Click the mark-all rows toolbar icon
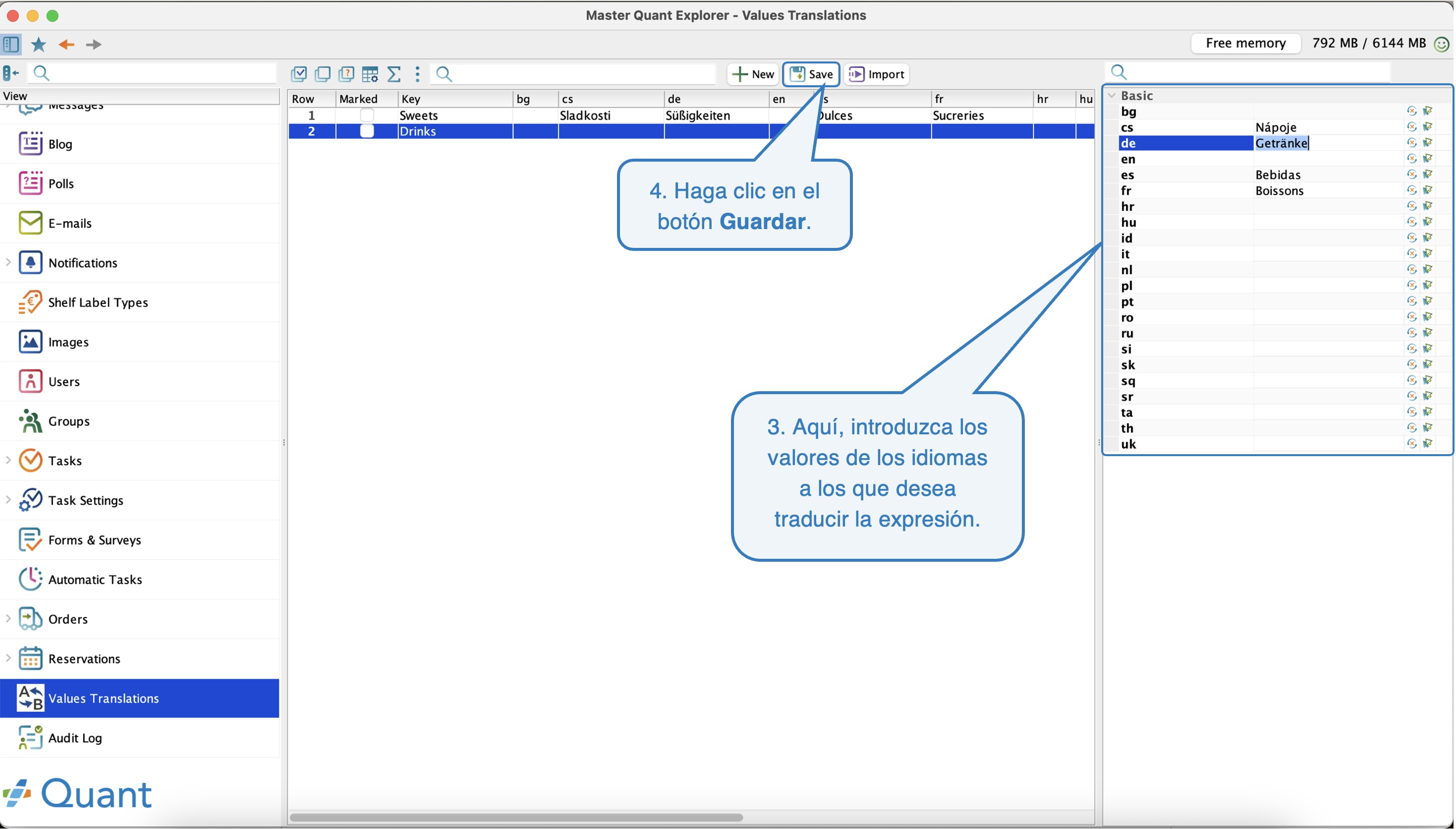Screen dimensions: 1456x829 pyautogui.click(x=299, y=74)
